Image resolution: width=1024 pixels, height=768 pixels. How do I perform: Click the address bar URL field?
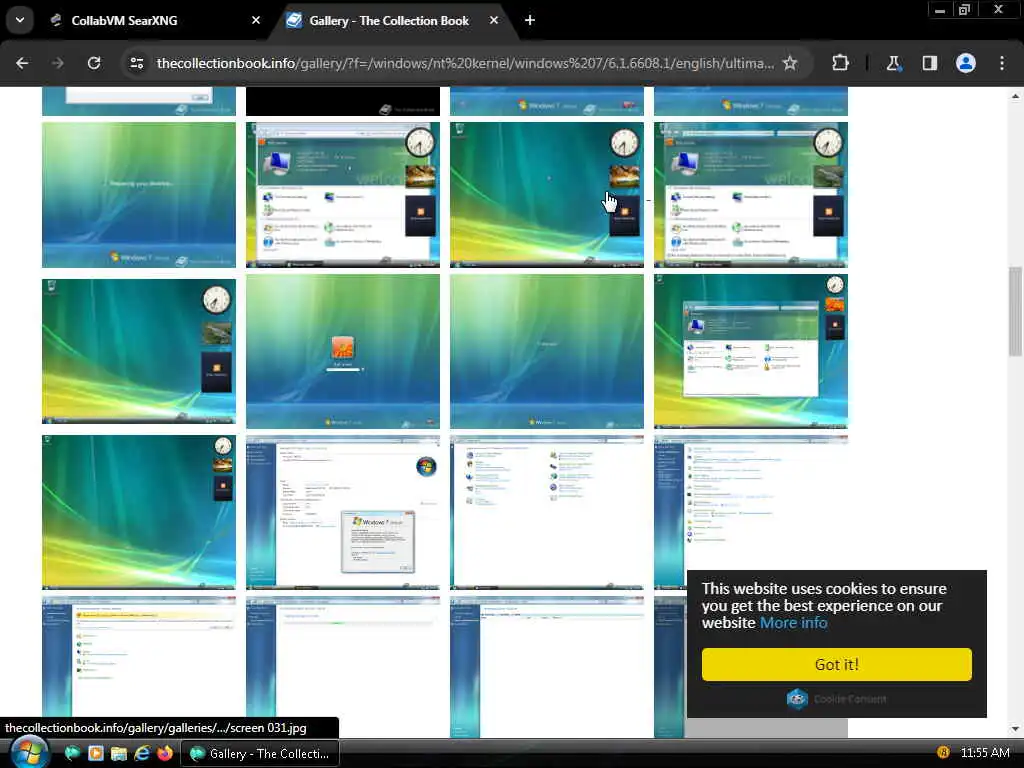tap(465, 63)
